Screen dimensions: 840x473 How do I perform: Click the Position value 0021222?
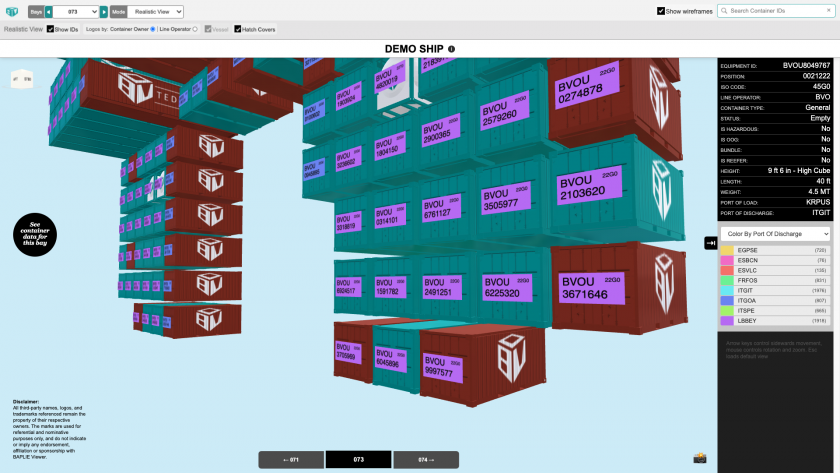tap(816, 76)
